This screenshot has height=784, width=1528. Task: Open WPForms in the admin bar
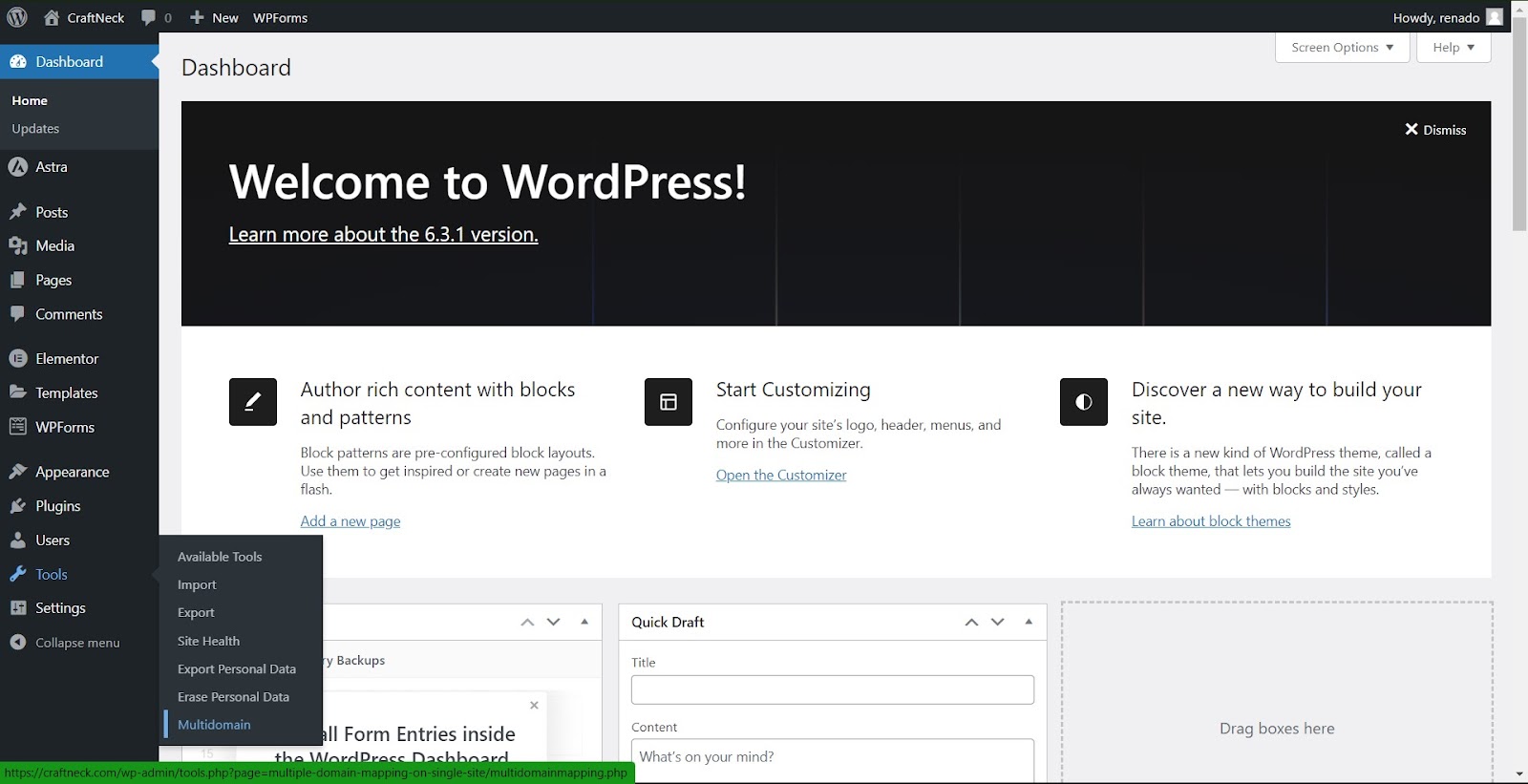[280, 17]
